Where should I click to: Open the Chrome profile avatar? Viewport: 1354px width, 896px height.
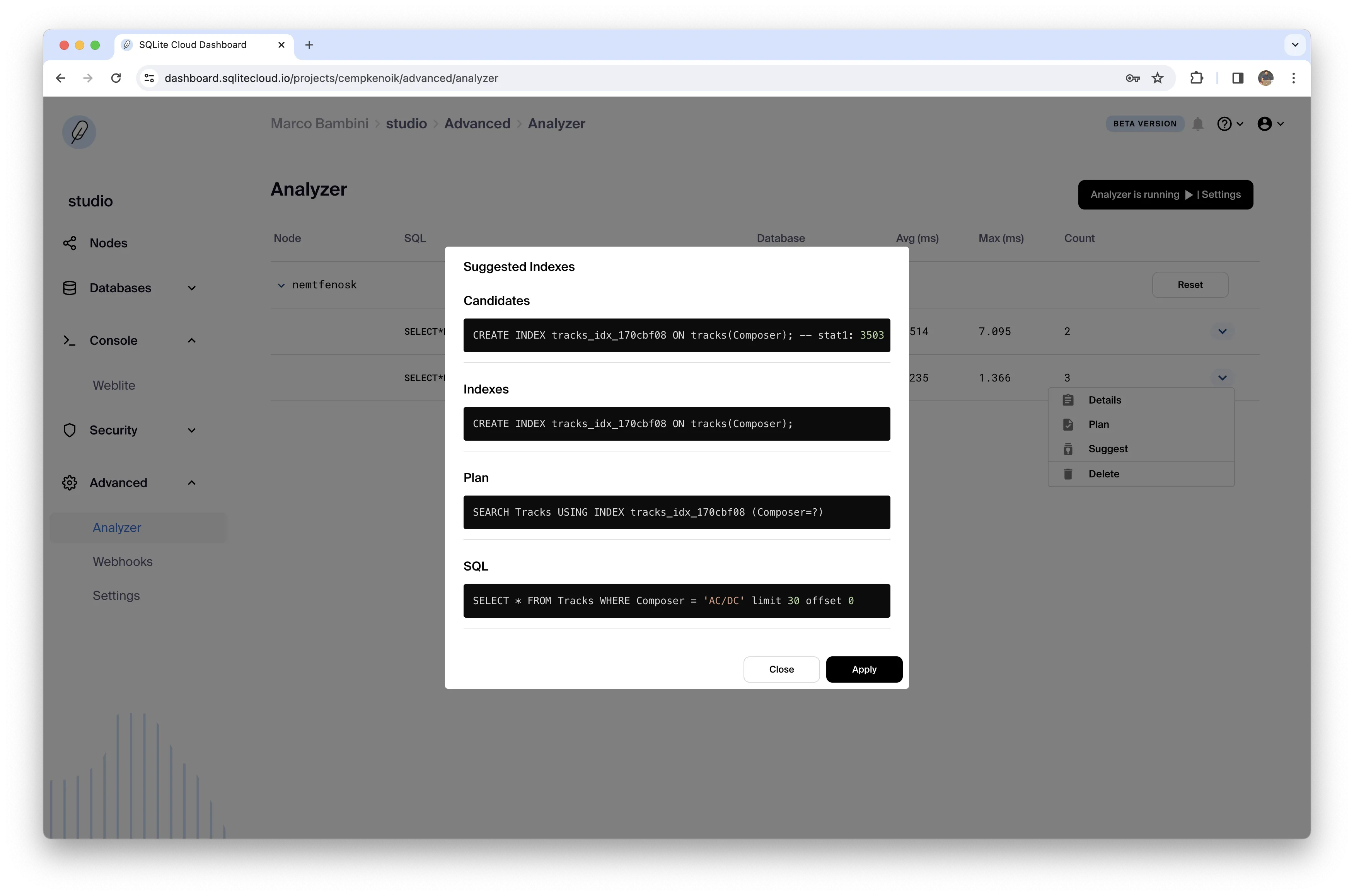(1265, 78)
